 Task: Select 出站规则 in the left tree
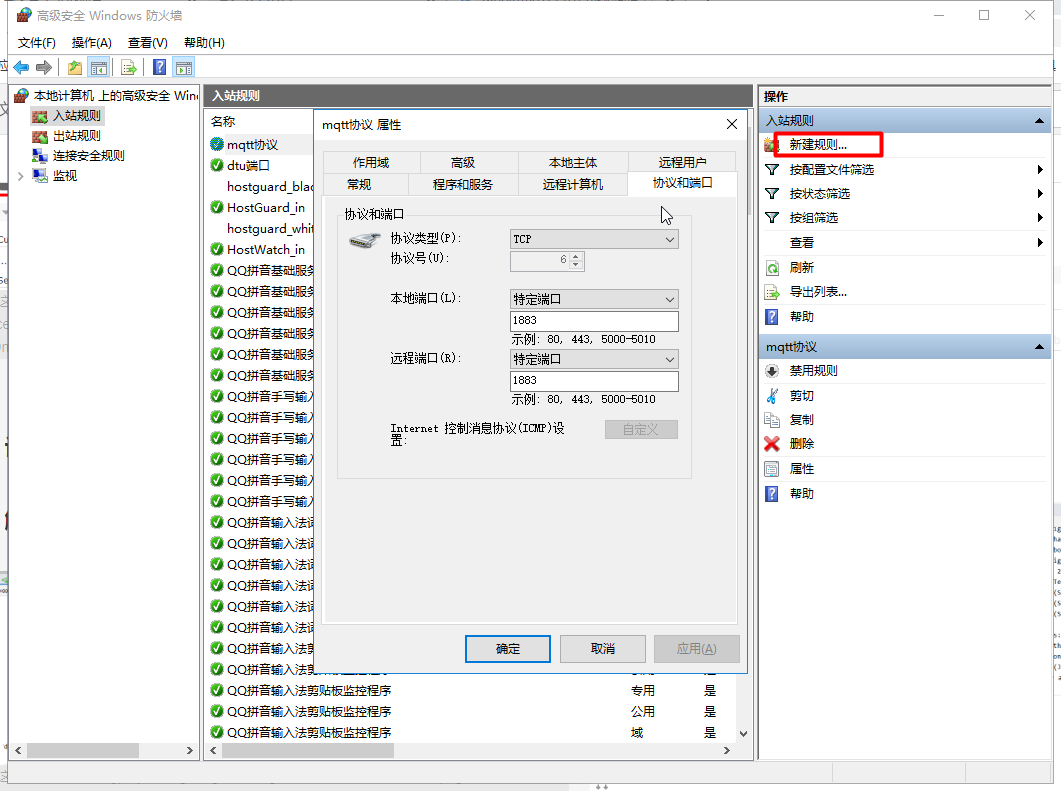76,136
